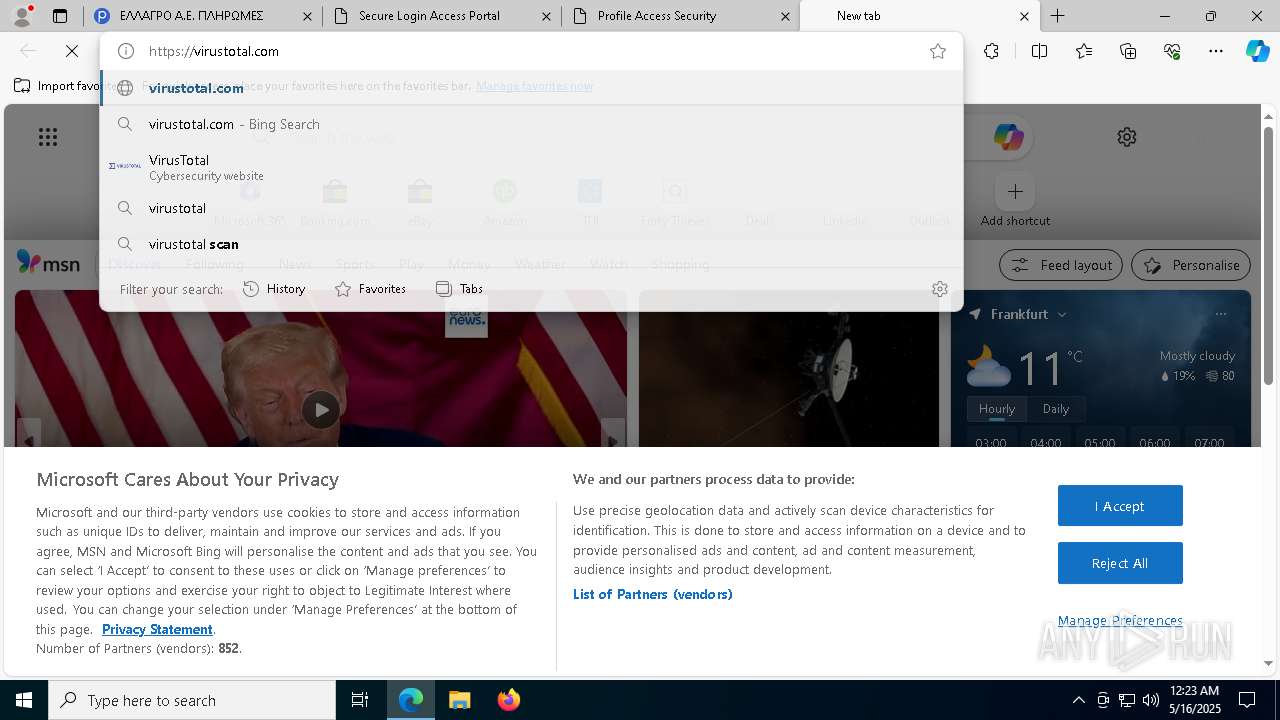Screen dimensions: 1280x720
Task: Switch to Profile Access Security tab
Action: 681,16
